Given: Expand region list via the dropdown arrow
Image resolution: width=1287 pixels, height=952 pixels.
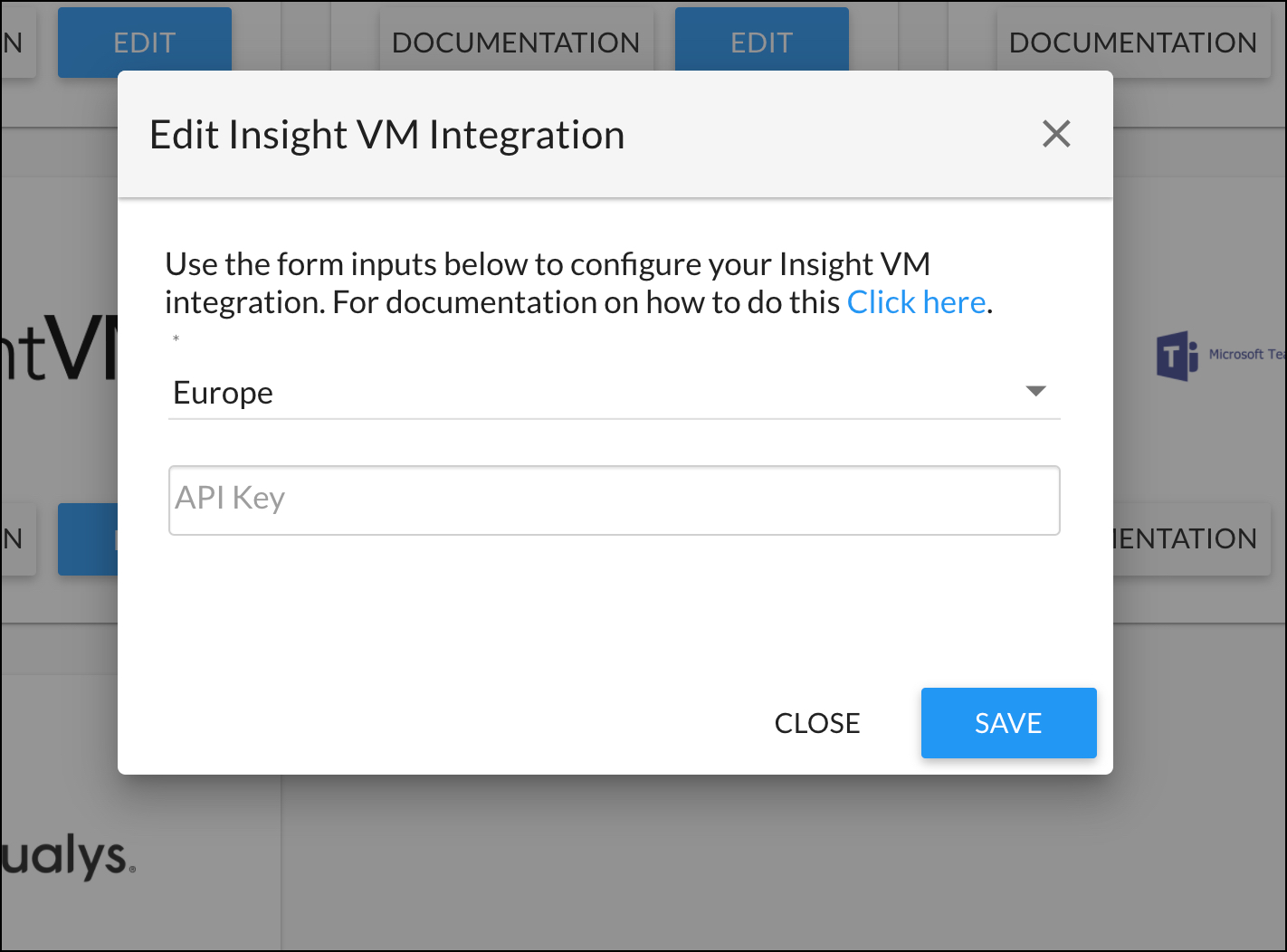Looking at the screenshot, I should pos(1035,391).
